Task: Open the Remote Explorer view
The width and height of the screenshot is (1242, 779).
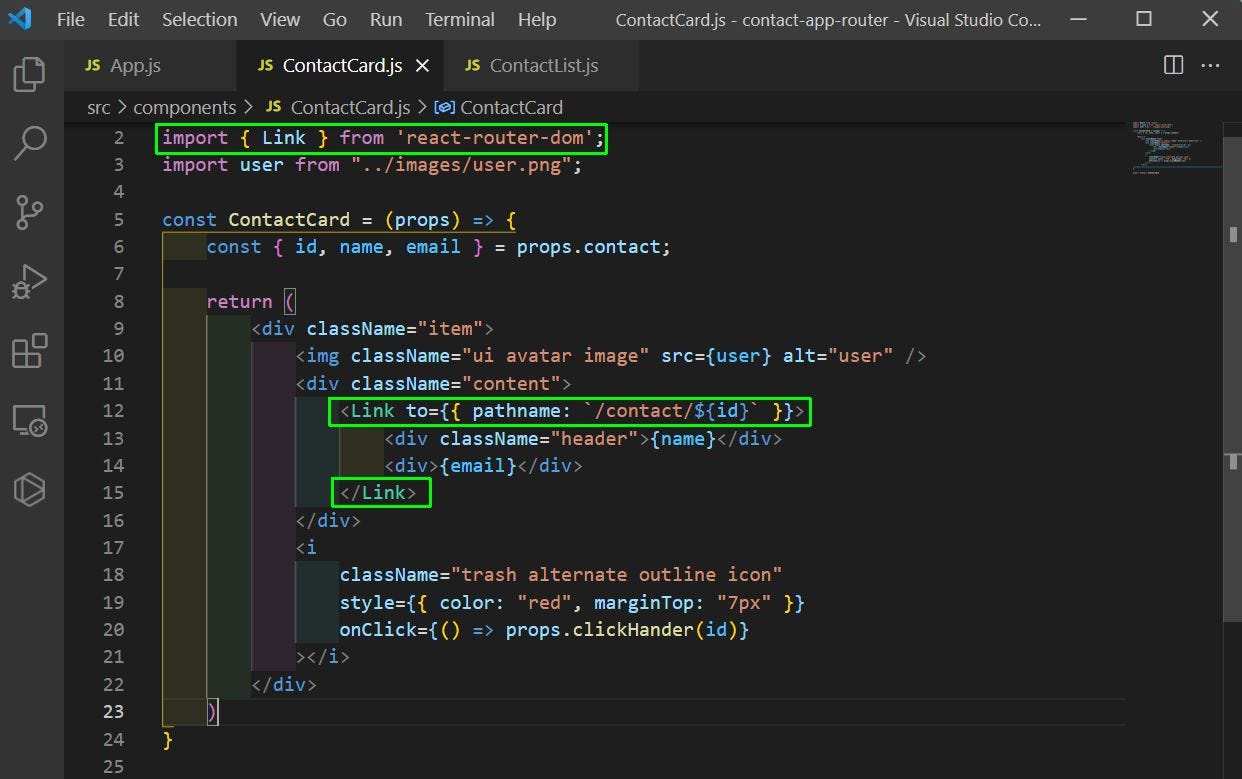Action: coord(29,420)
